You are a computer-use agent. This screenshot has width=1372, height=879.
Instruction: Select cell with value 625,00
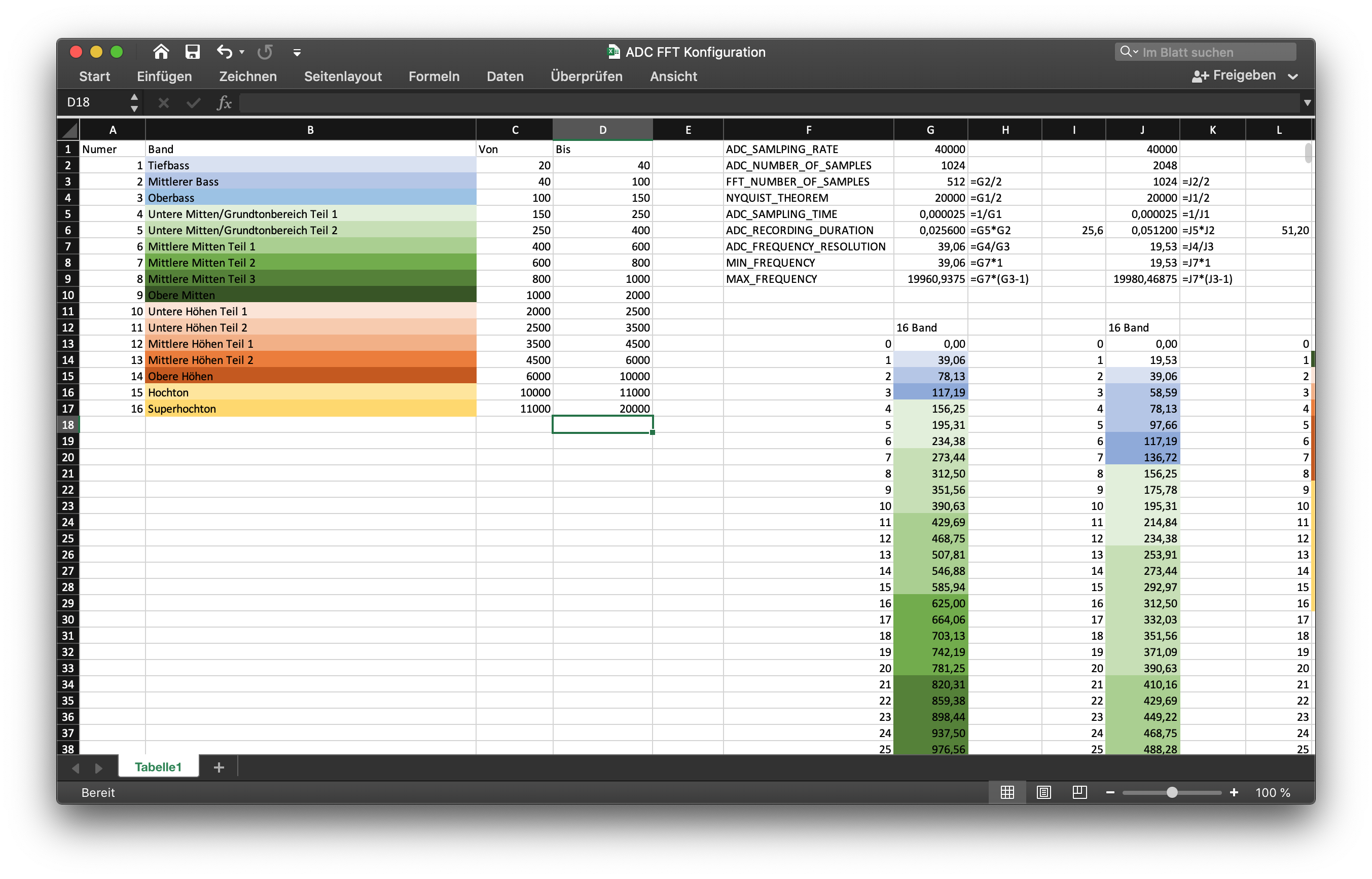point(930,603)
